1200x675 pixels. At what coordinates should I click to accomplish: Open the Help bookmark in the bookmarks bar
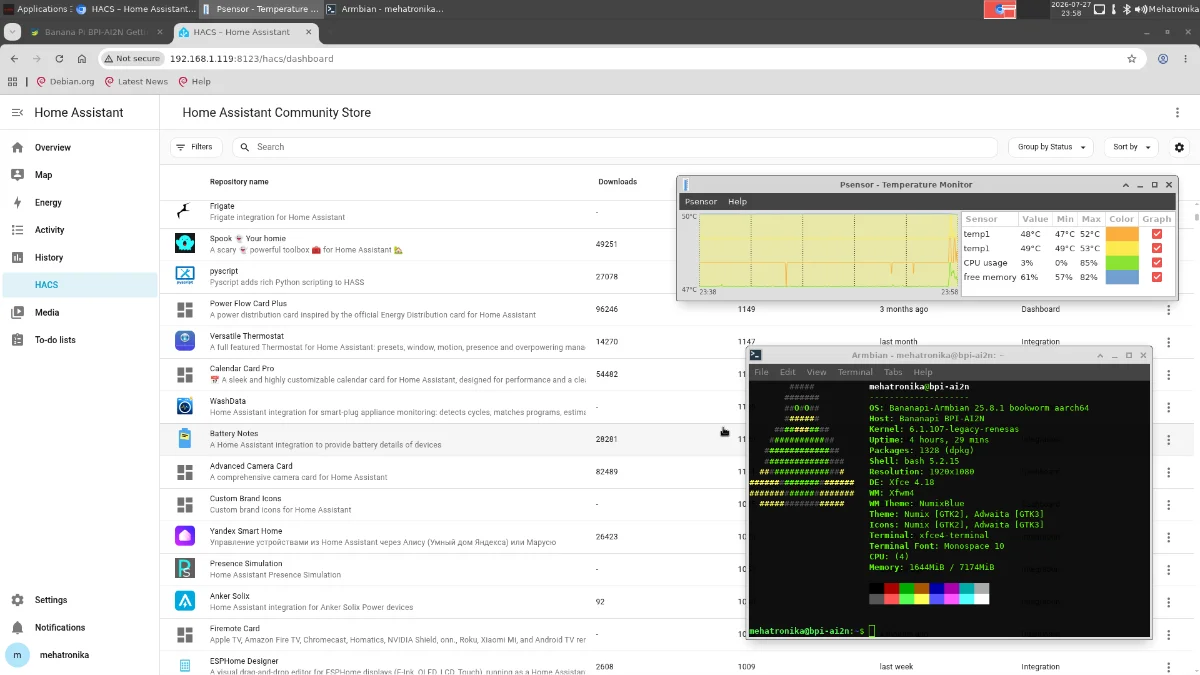194,82
